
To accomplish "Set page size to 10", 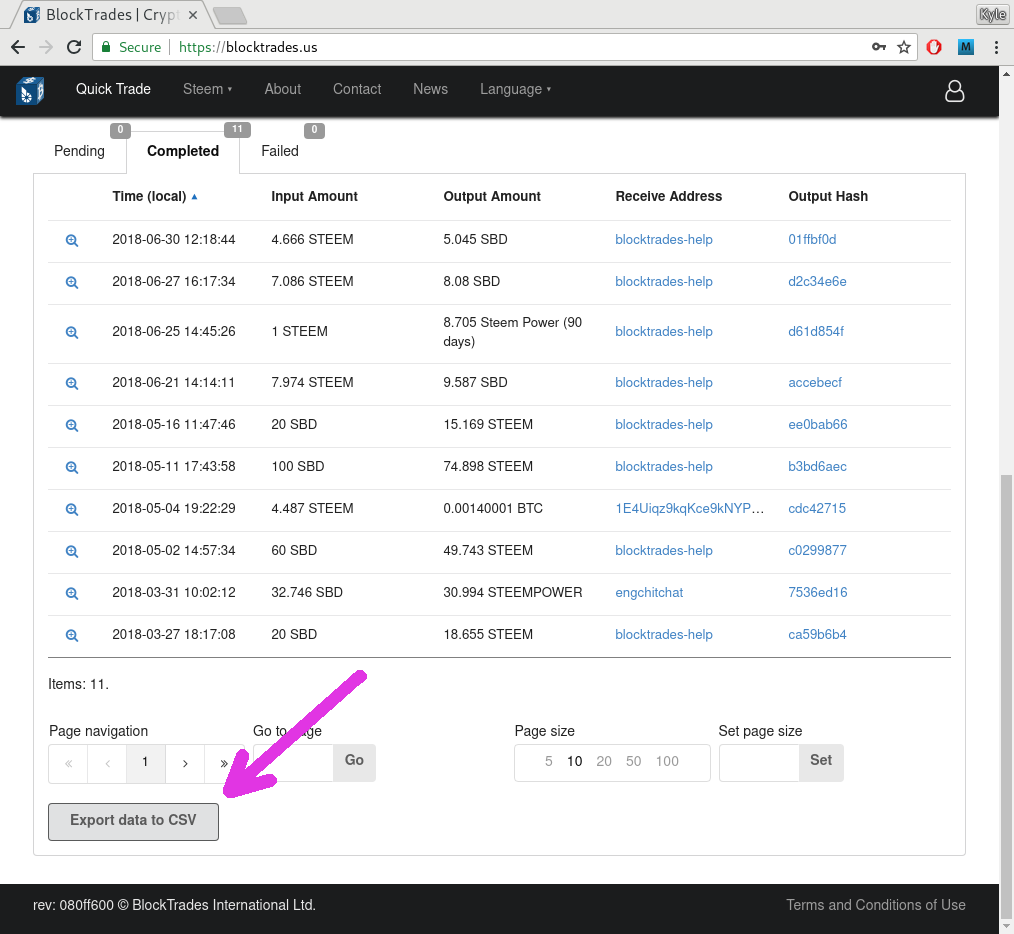I will pos(574,762).
